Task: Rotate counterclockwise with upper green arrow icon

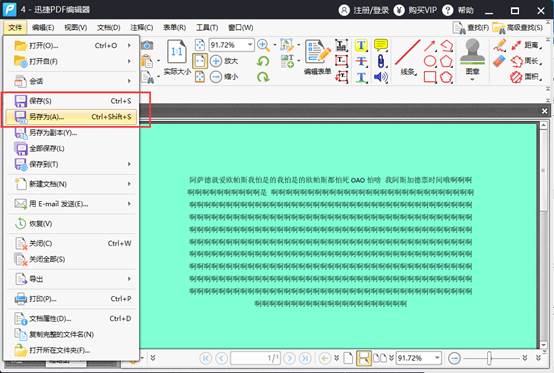Action: (x=263, y=61)
